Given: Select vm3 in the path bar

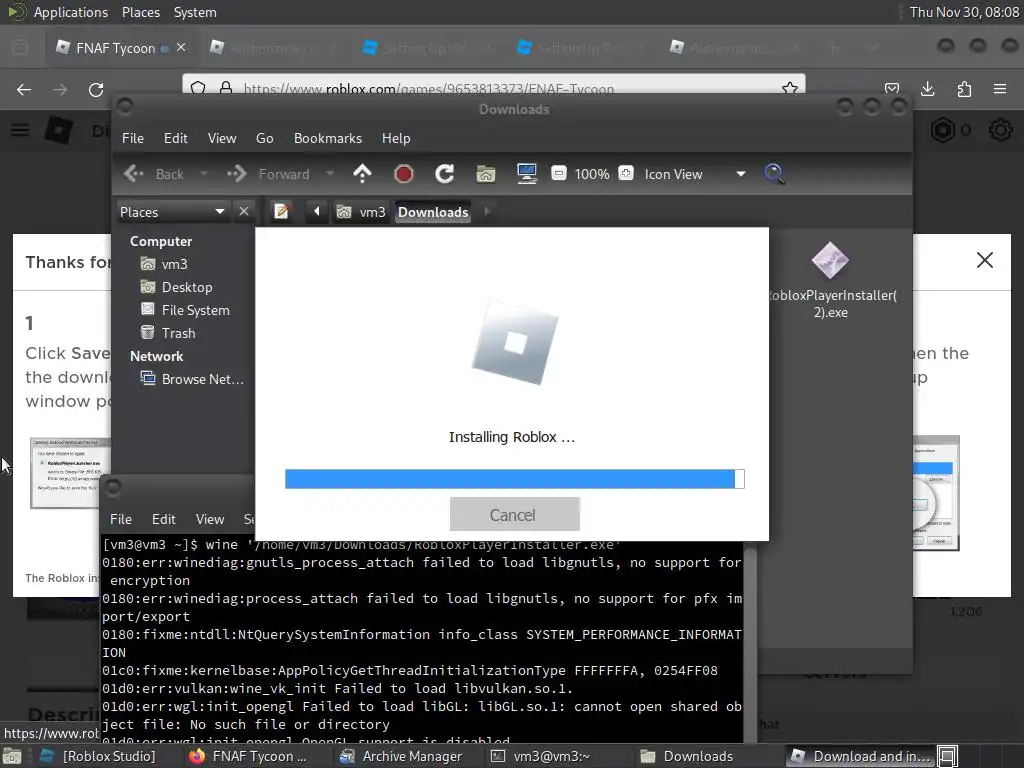Looking at the screenshot, I should pyautogui.click(x=361, y=212).
